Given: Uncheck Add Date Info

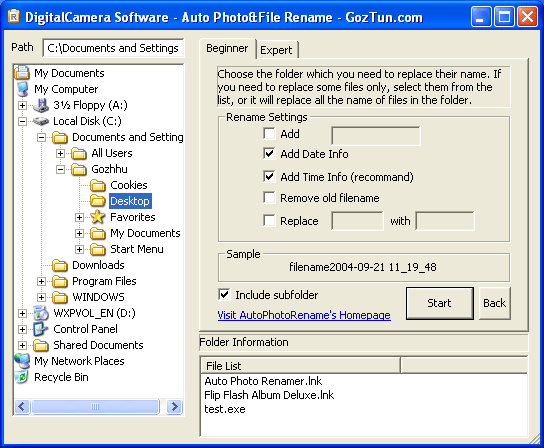Looking at the screenshot, I should point(269,154).
